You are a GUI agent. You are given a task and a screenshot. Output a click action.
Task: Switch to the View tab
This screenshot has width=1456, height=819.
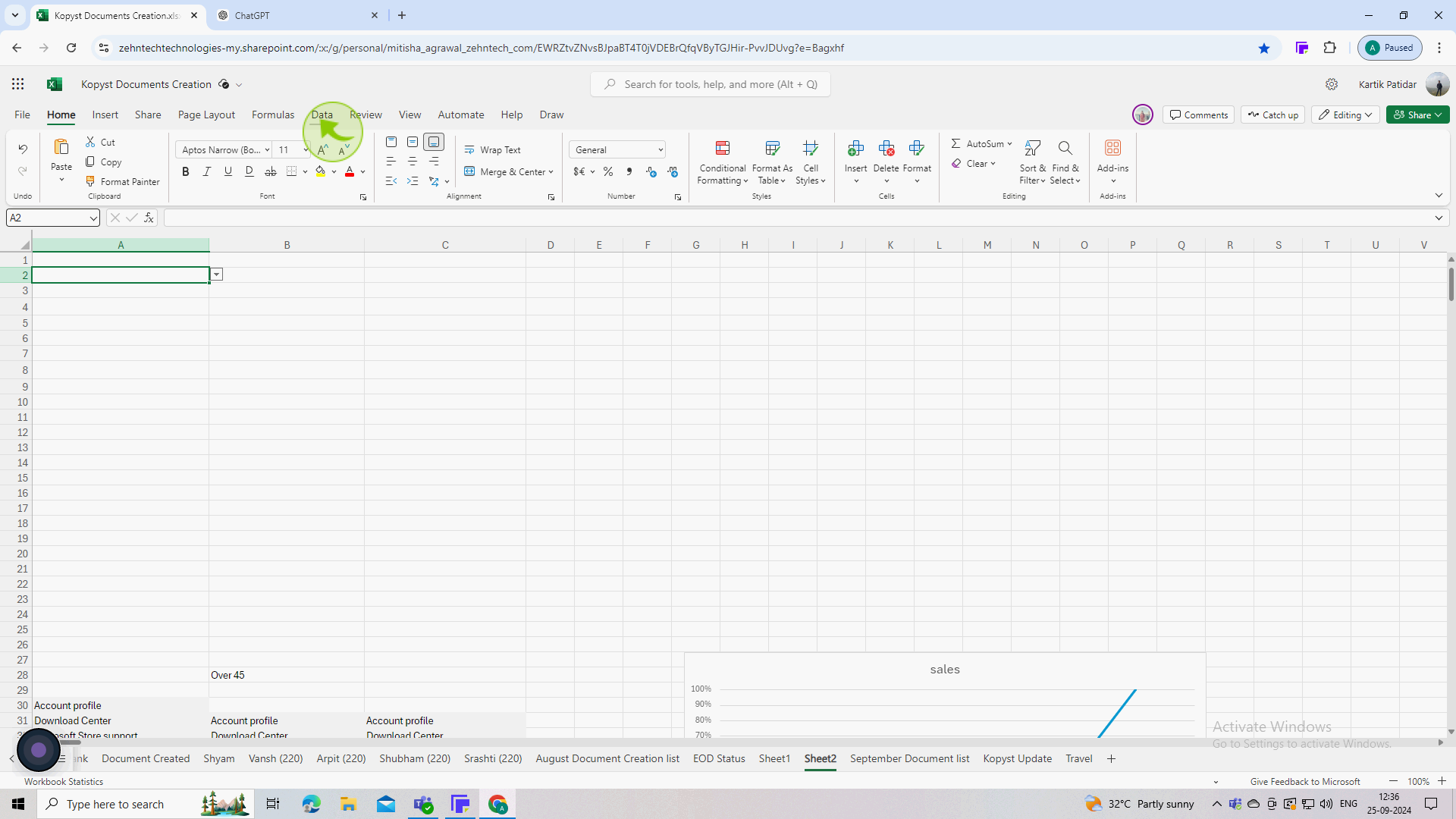tap(409, 115)
